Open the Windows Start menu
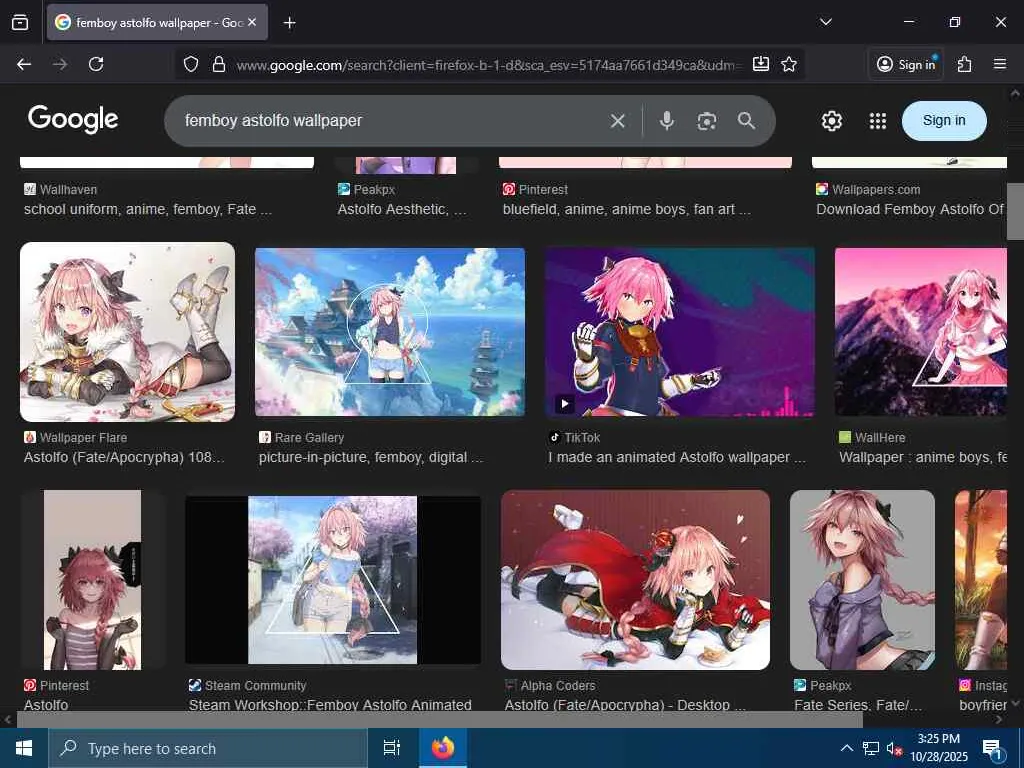The height and width of the screenshot is (768, 1024). (24, 748)
